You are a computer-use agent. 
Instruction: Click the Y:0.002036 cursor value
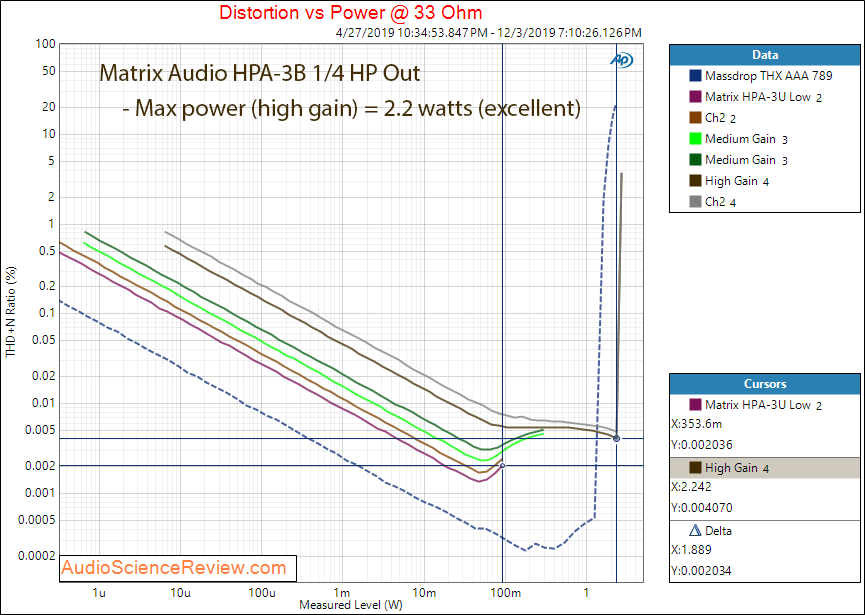click(702, 445)
